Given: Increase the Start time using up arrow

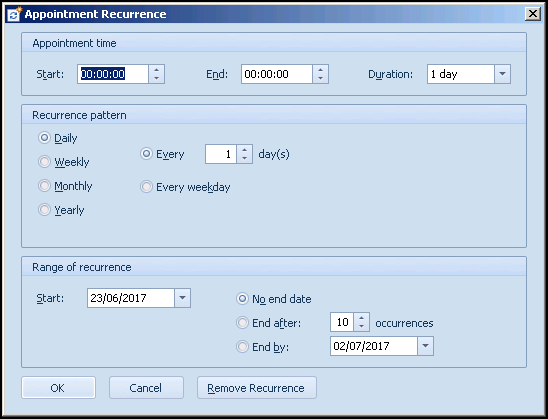Looking at the screenshot, I should click(157, 70).
